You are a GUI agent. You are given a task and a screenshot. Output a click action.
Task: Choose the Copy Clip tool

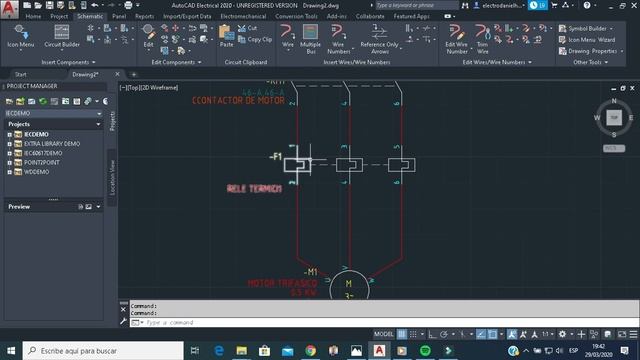point(255,40)
